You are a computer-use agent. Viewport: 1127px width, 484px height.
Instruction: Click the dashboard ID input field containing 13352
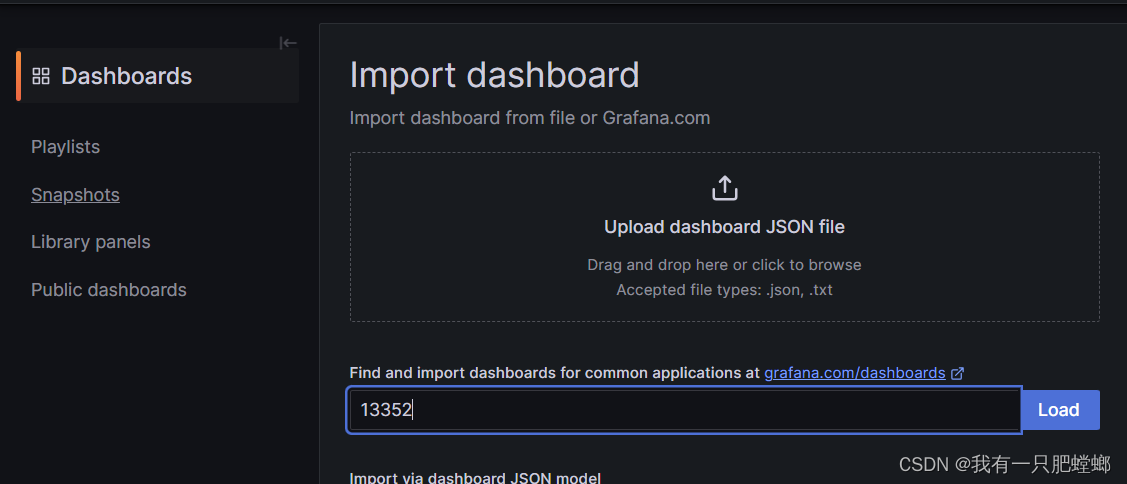684,410
